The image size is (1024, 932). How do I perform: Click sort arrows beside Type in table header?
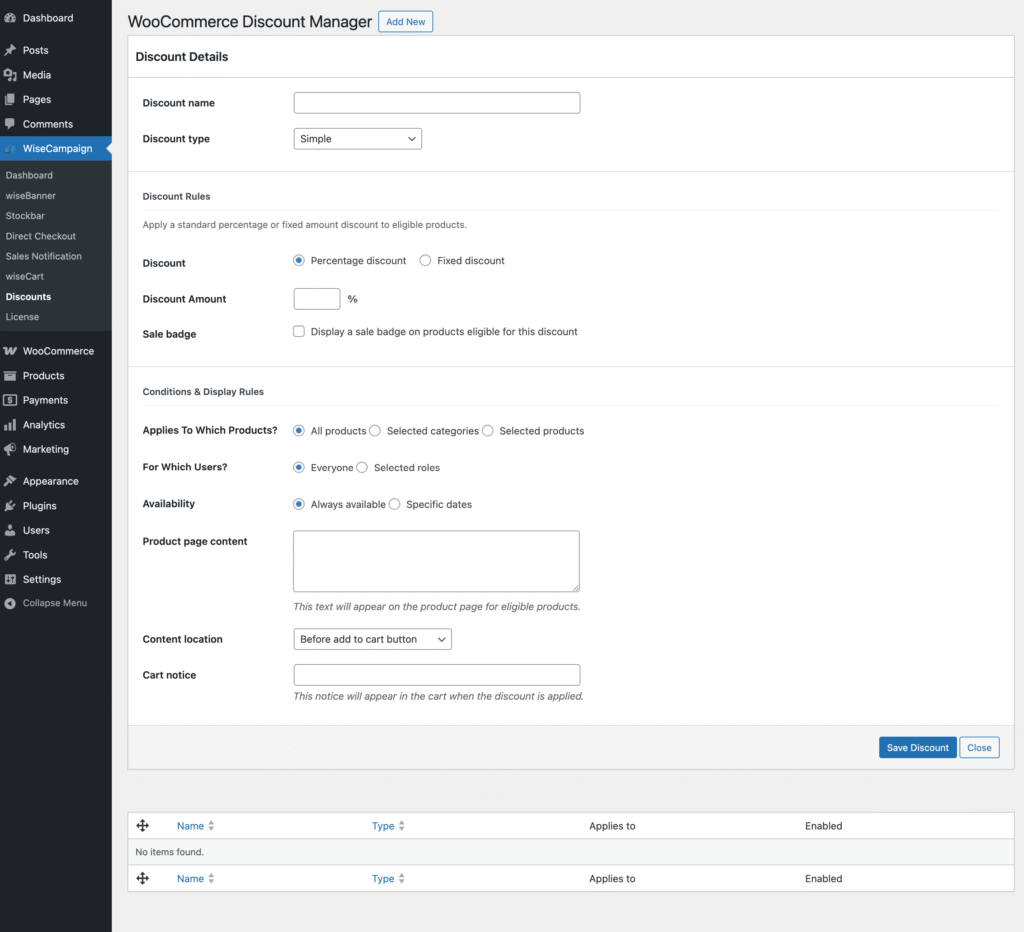click(402, 826)
